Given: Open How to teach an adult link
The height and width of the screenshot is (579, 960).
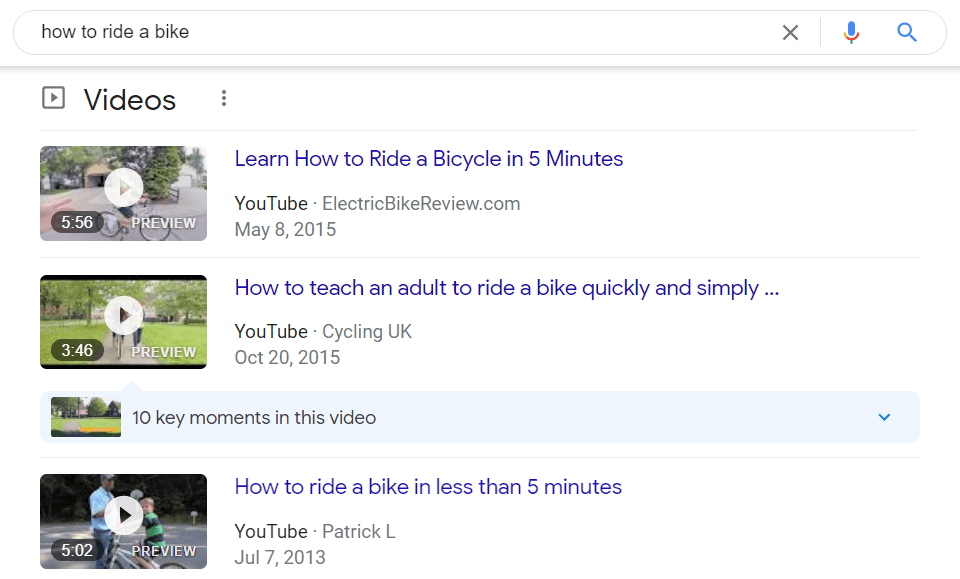Looking at the screenshot, I should (507, 288).
